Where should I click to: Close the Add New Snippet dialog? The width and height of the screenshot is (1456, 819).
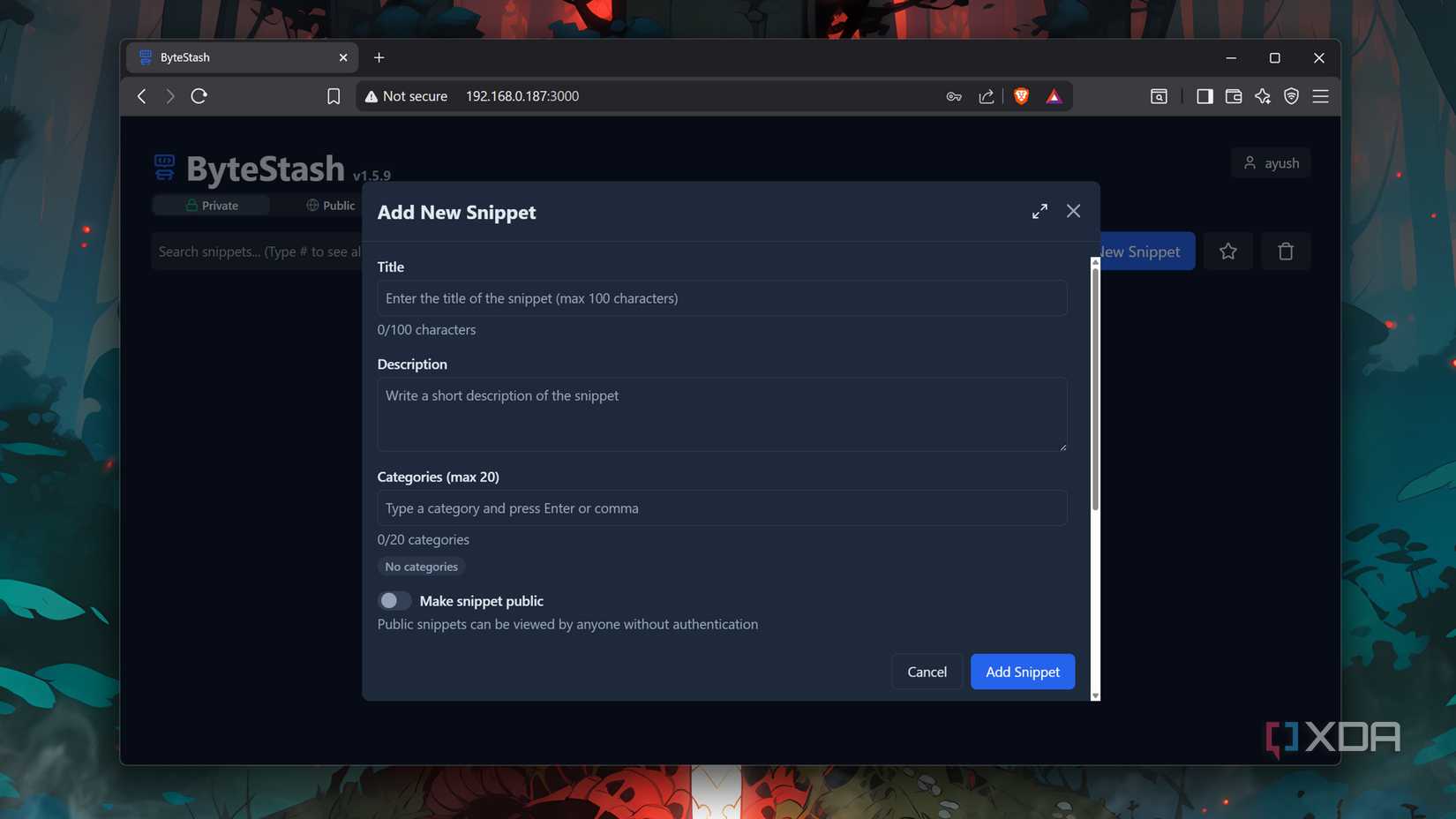pyautogui.click(x=1073, y=211)
